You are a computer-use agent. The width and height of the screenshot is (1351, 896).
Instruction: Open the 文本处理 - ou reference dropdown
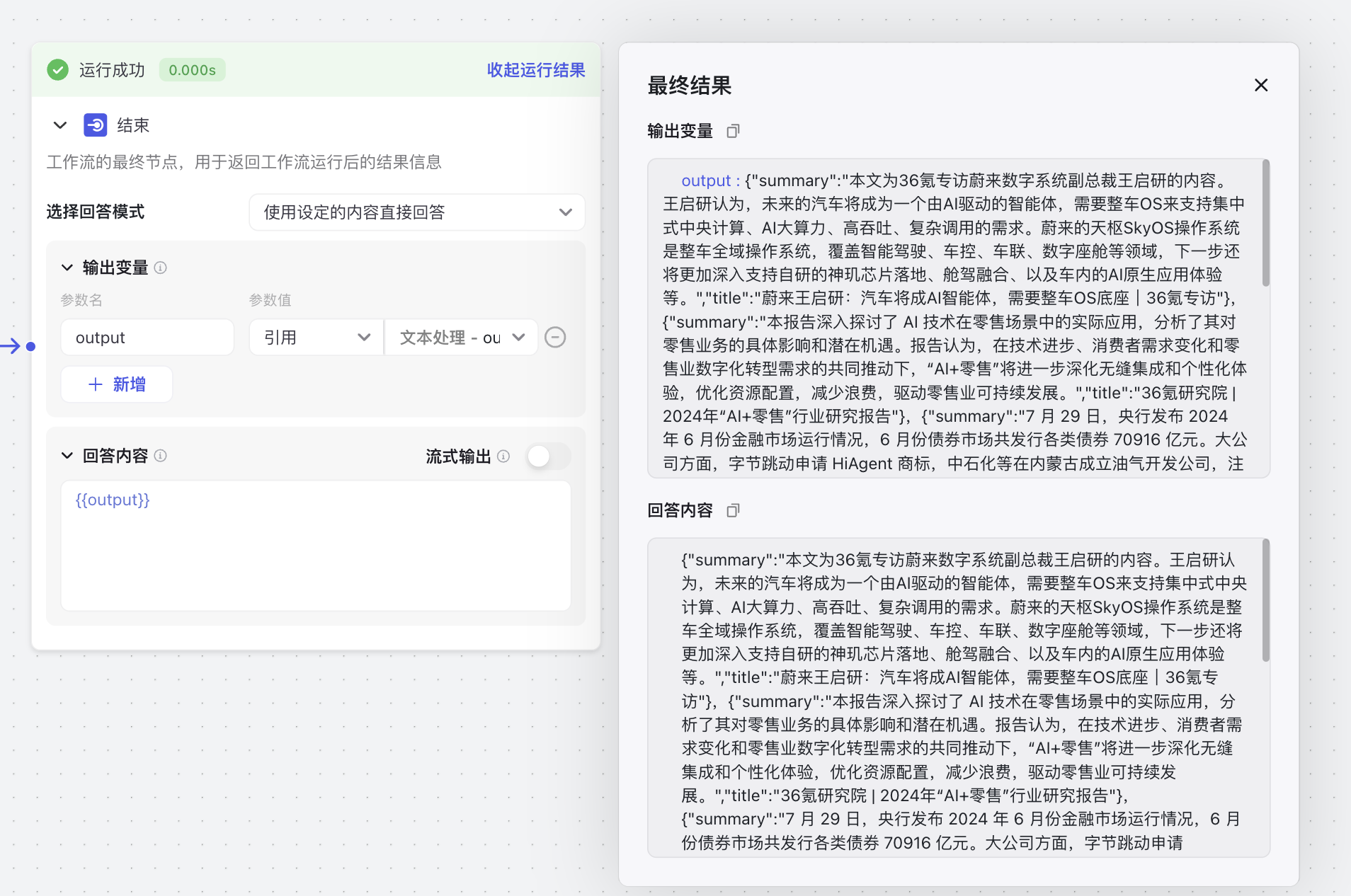(x=462, y=337)
